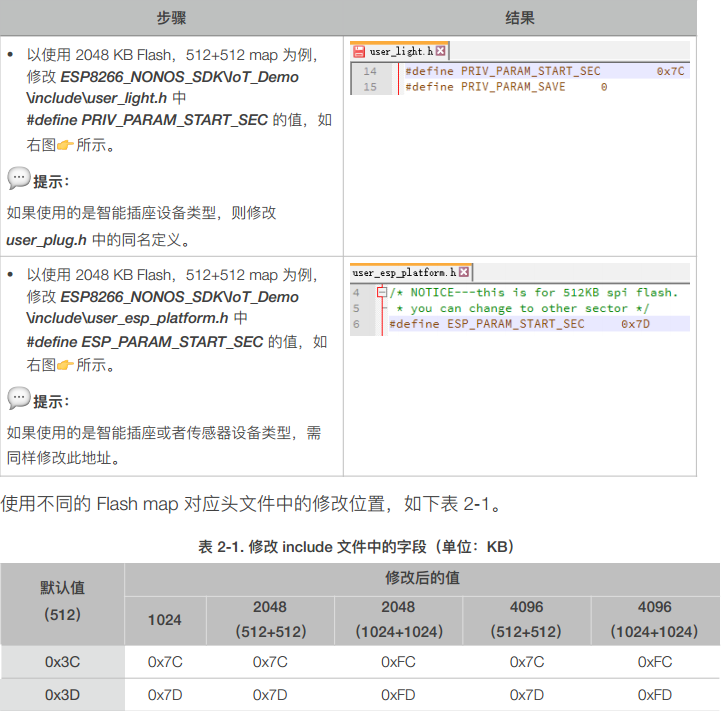This screenshot has height=711, width=721.
Task: Click the 0x3D default value cell
Action: click(x=63, y=694)
